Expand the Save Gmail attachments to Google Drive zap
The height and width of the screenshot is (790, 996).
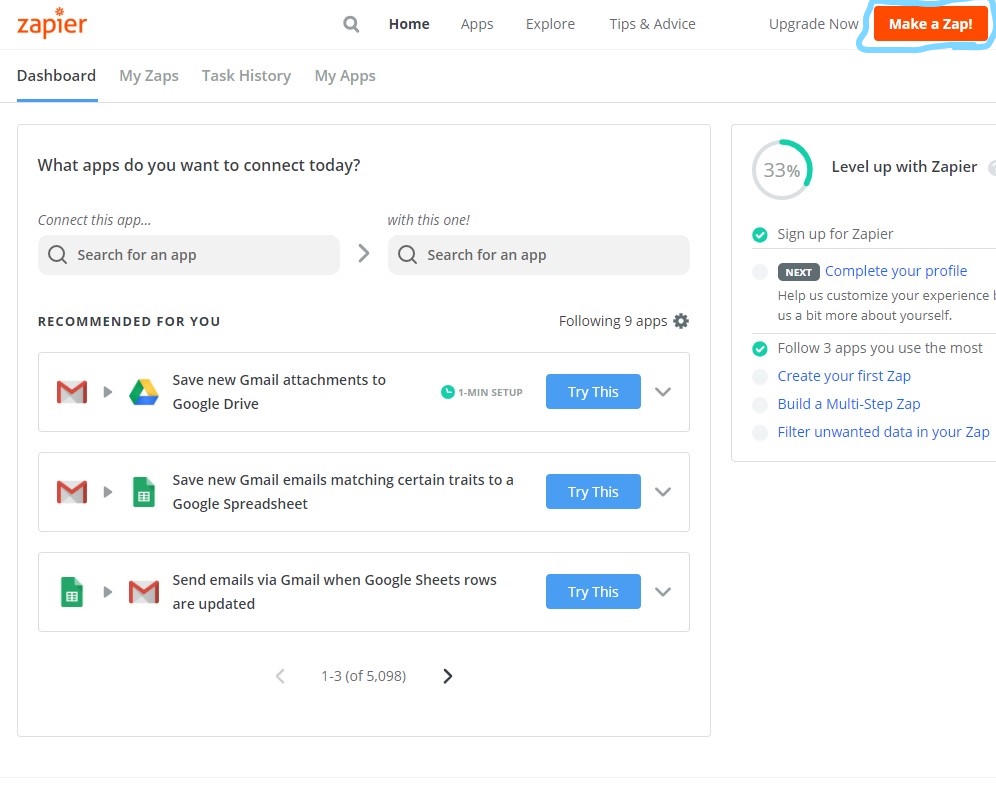coord(663,392)
